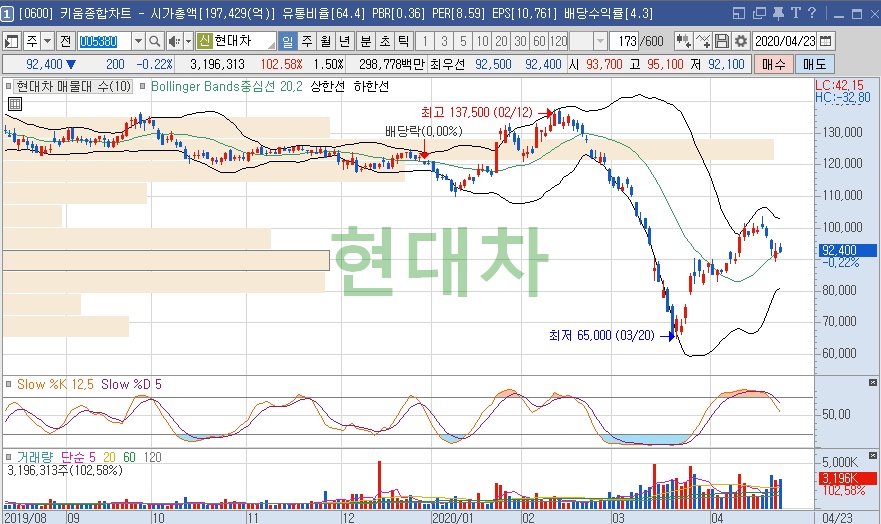
Task: Click the 하한선 lower band label
Action: (371, 86)
